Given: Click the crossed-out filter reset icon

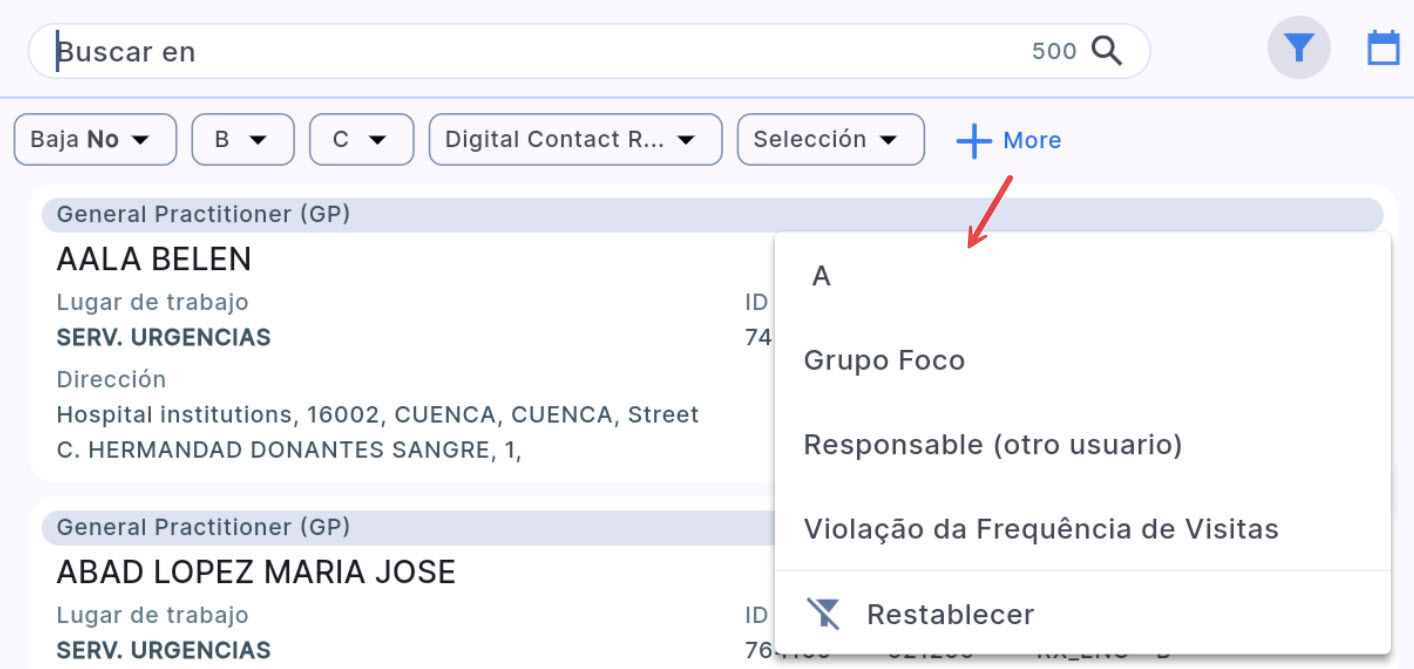Looking at the screenshot, I should 824,613.
